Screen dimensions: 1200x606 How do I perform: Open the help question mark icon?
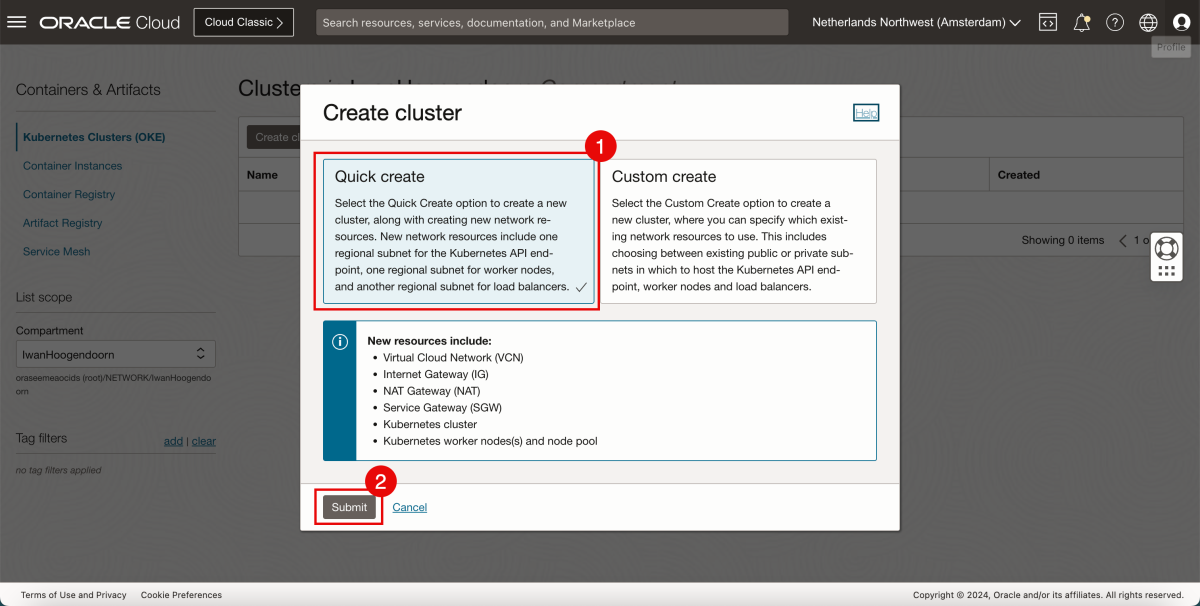pyautogui.click(x=1115, y=21)
